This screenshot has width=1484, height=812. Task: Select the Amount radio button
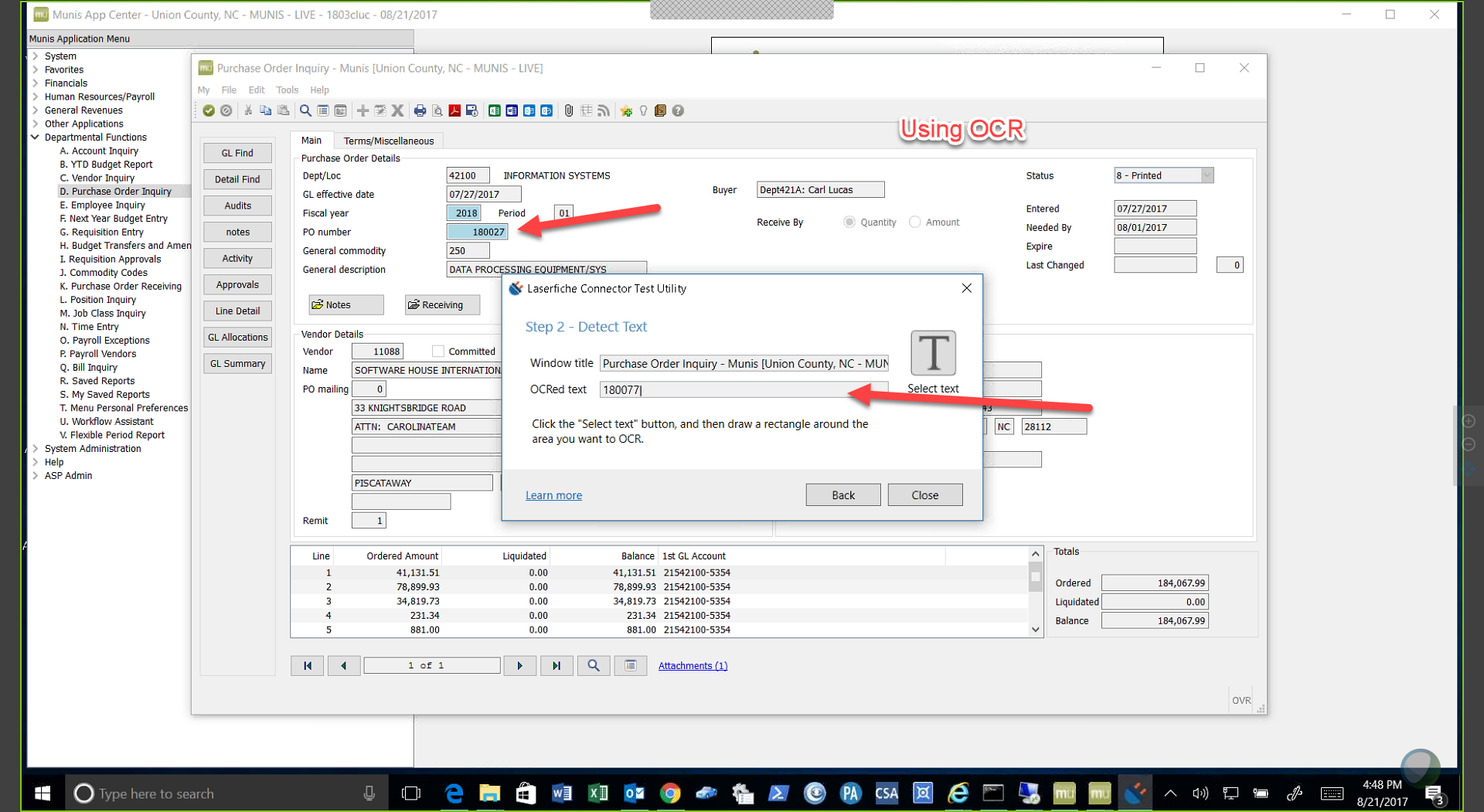[915, 223]
